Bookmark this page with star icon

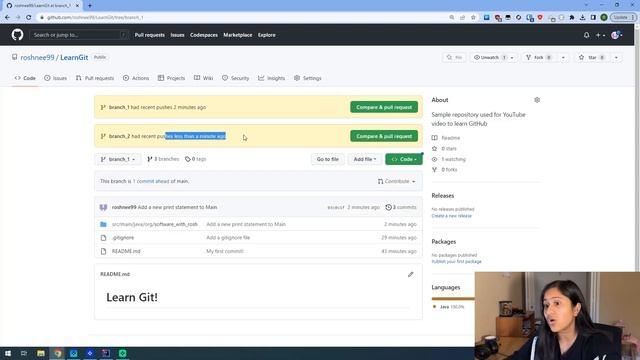tap(473, 18)
